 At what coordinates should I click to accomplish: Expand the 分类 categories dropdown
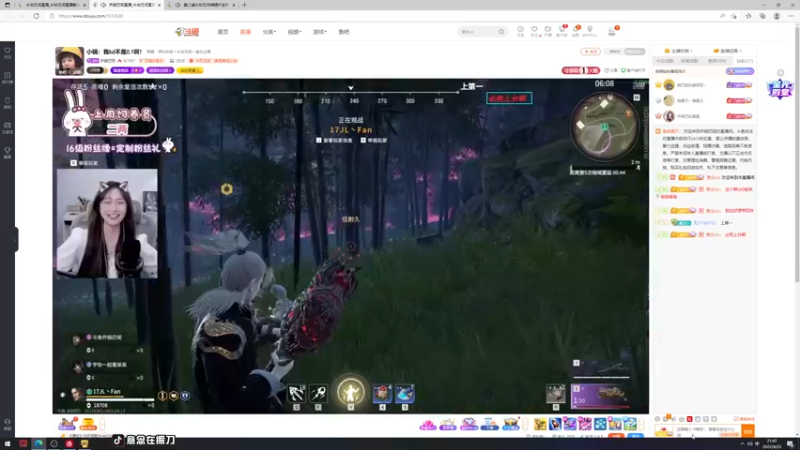pos(269,32)
